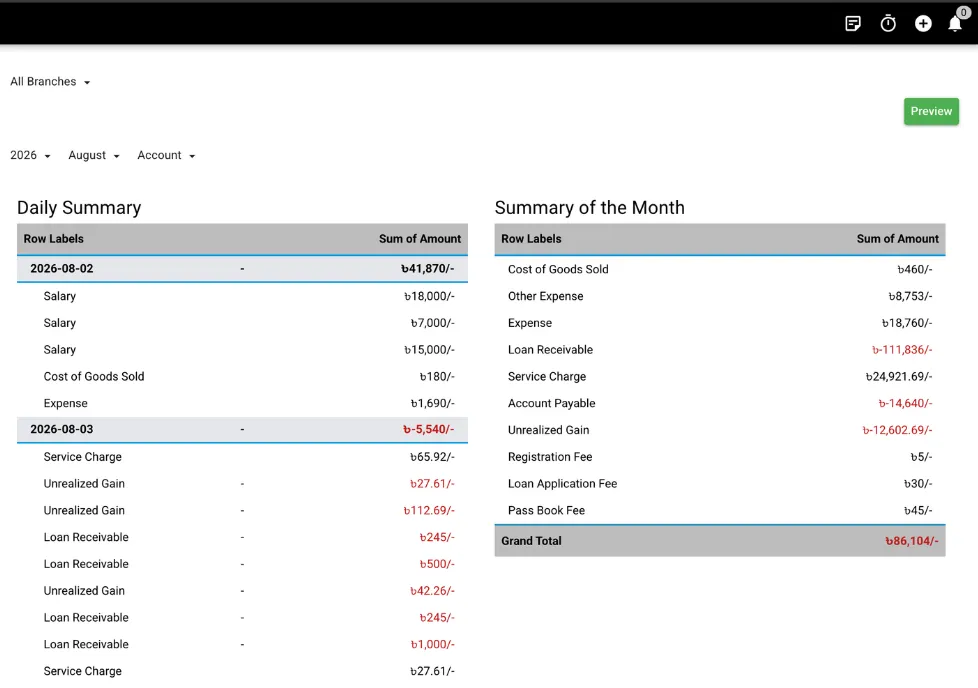Select the ৳18,760/- Expense amount
This screenshot has height=688, width=978.
click(x=907, y=323)
